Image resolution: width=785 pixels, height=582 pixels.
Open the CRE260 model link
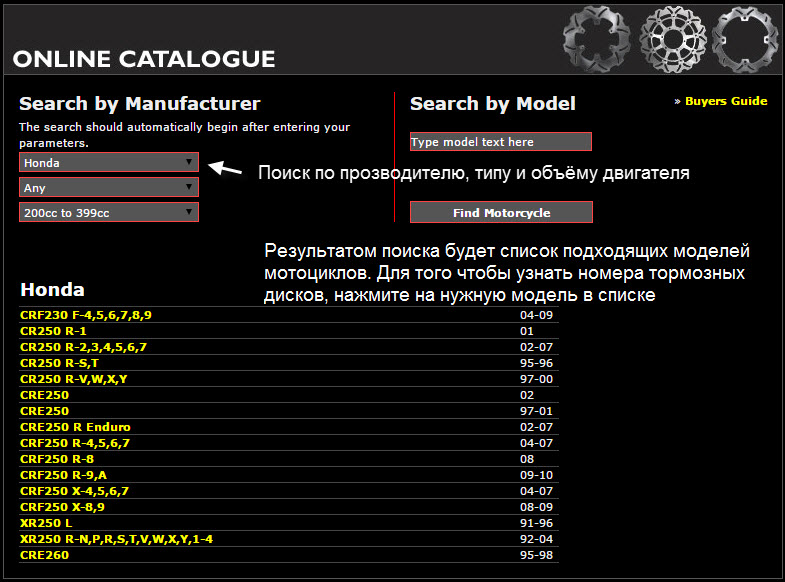tap(45, 555)
